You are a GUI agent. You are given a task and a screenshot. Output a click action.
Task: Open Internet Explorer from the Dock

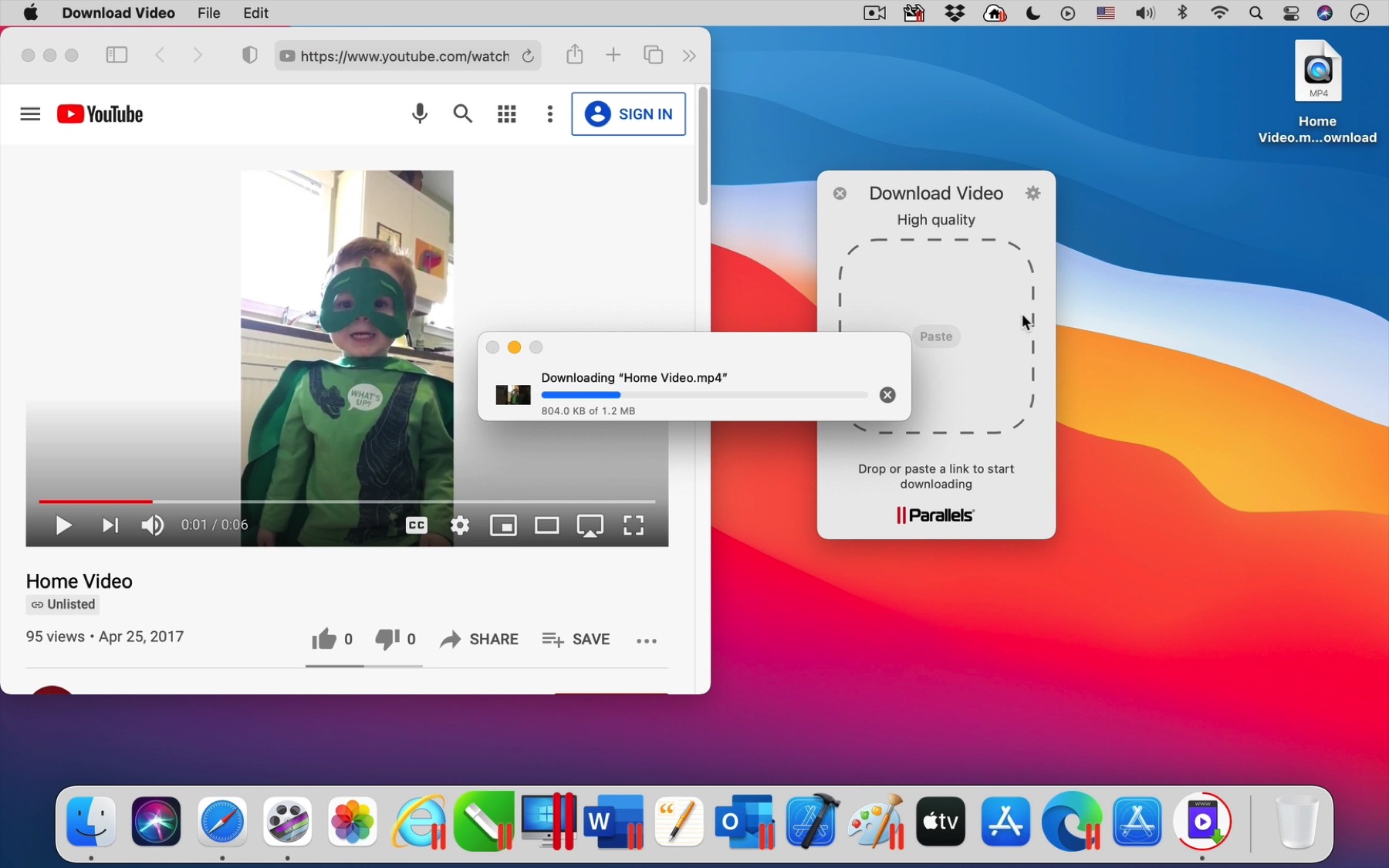[x=417, y=821]
